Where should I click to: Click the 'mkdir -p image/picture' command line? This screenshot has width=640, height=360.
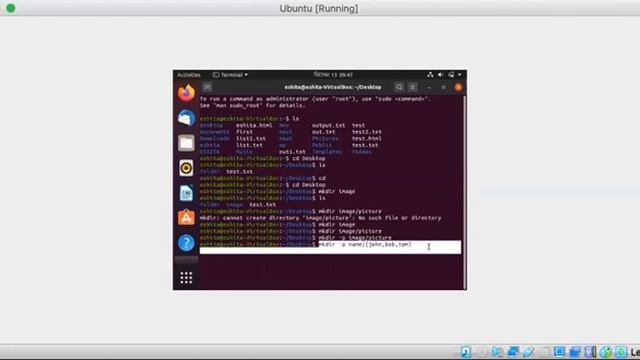[x=355, y=238]
